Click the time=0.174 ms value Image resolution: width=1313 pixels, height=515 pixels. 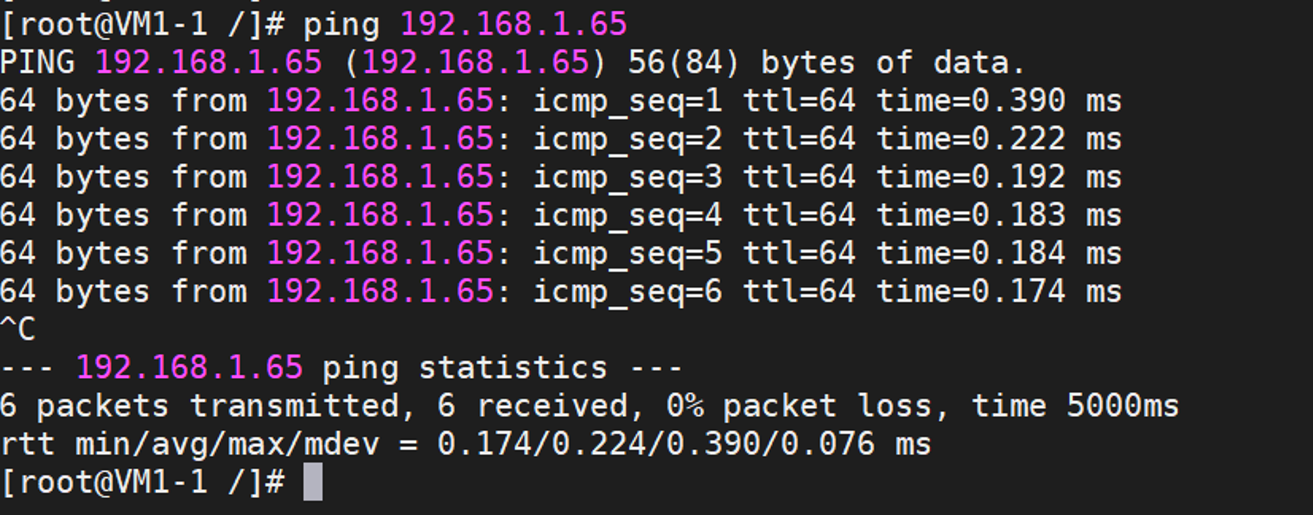pos(999,291)
